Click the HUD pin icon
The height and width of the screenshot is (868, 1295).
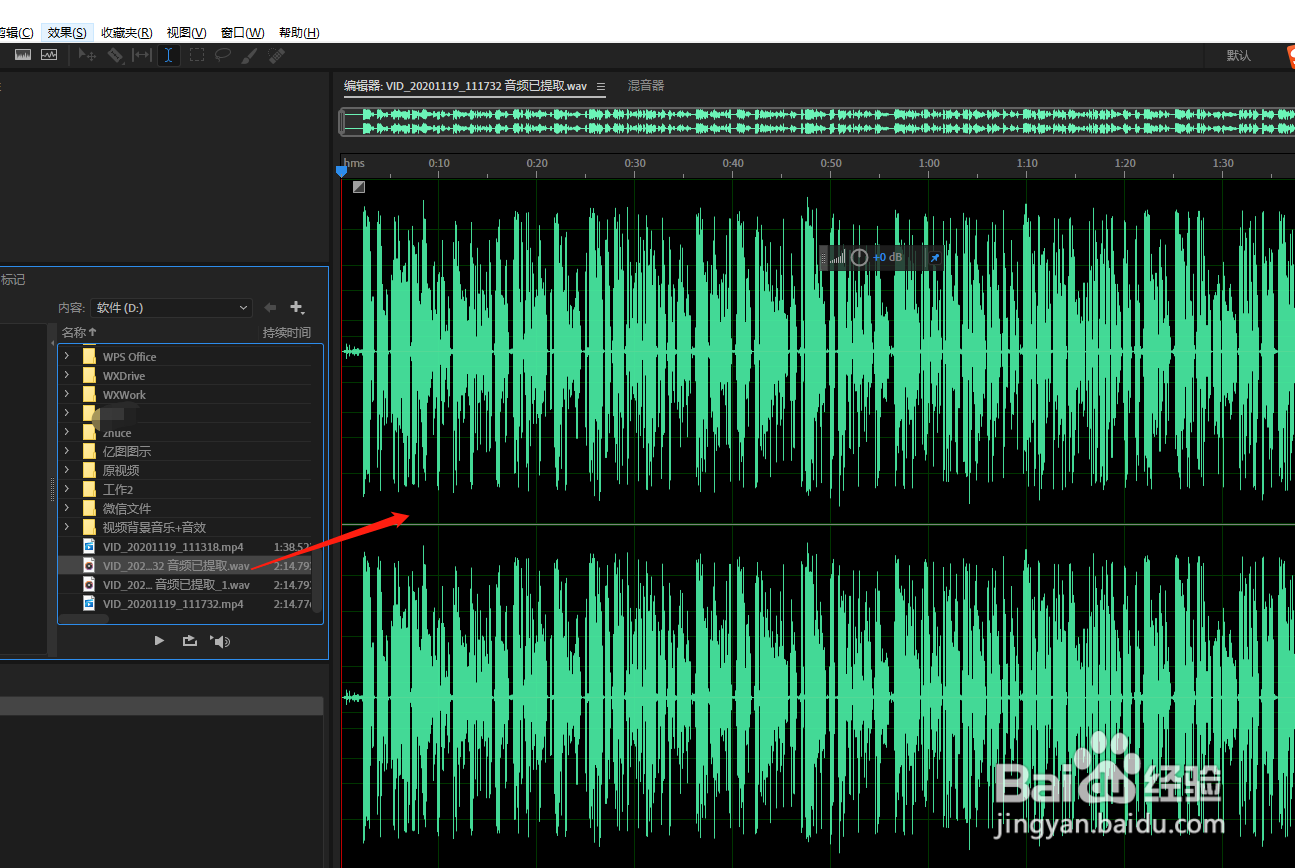935,258
